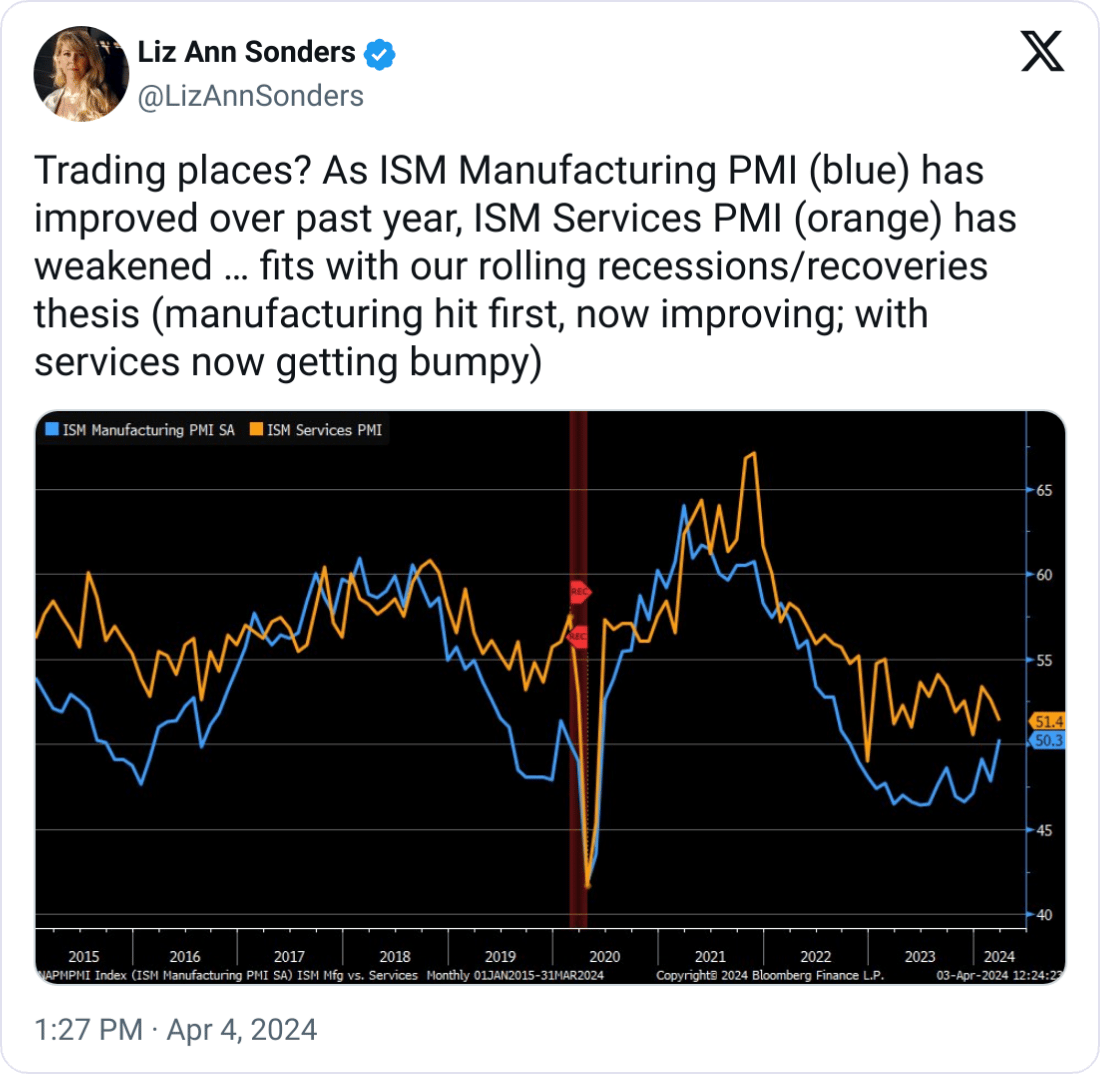
Task: Open the 1:27 PM Apr 4, 2024 timestamp
Action: tap(175, 1030)
